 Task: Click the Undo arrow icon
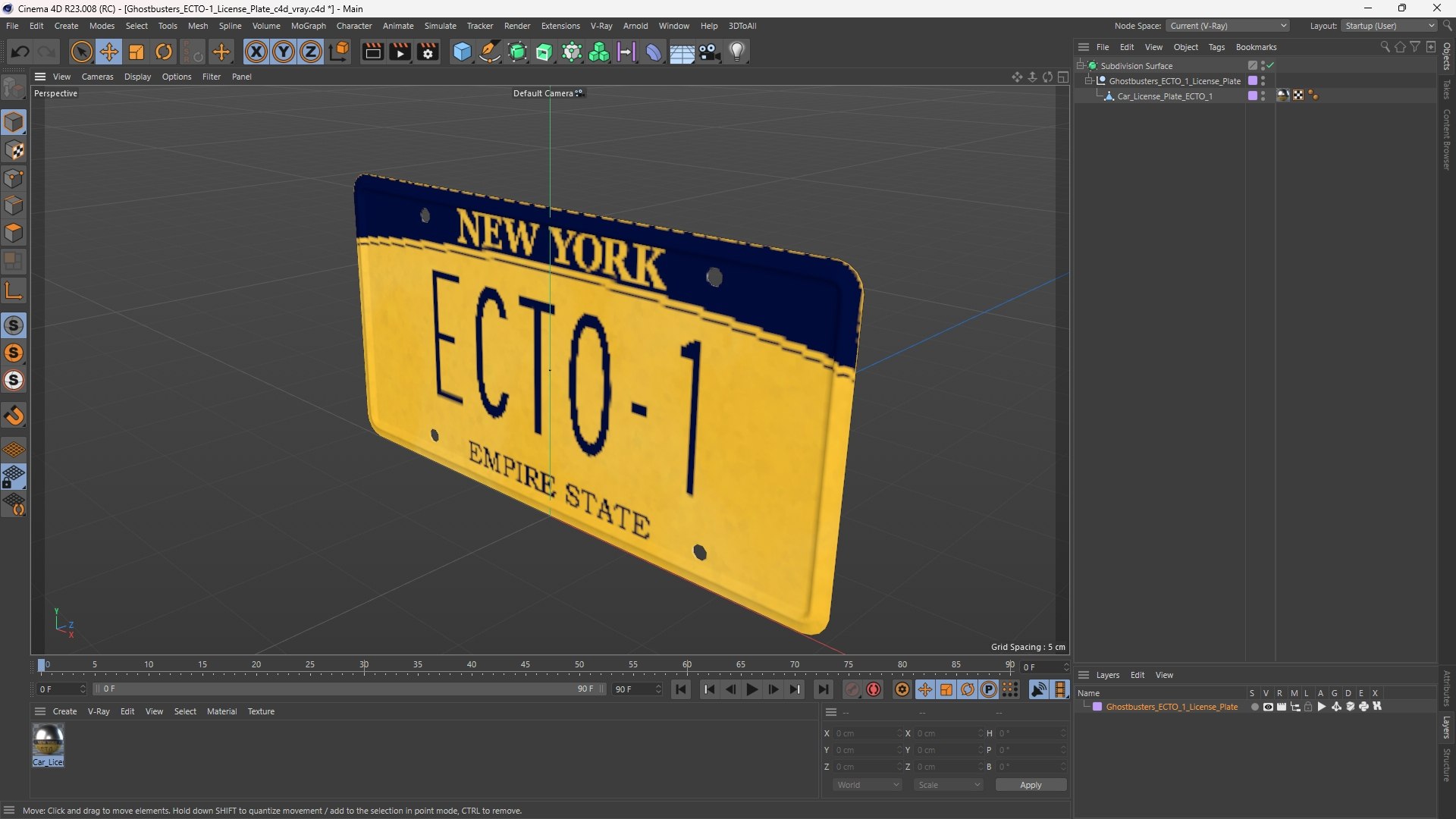point(20,52)
